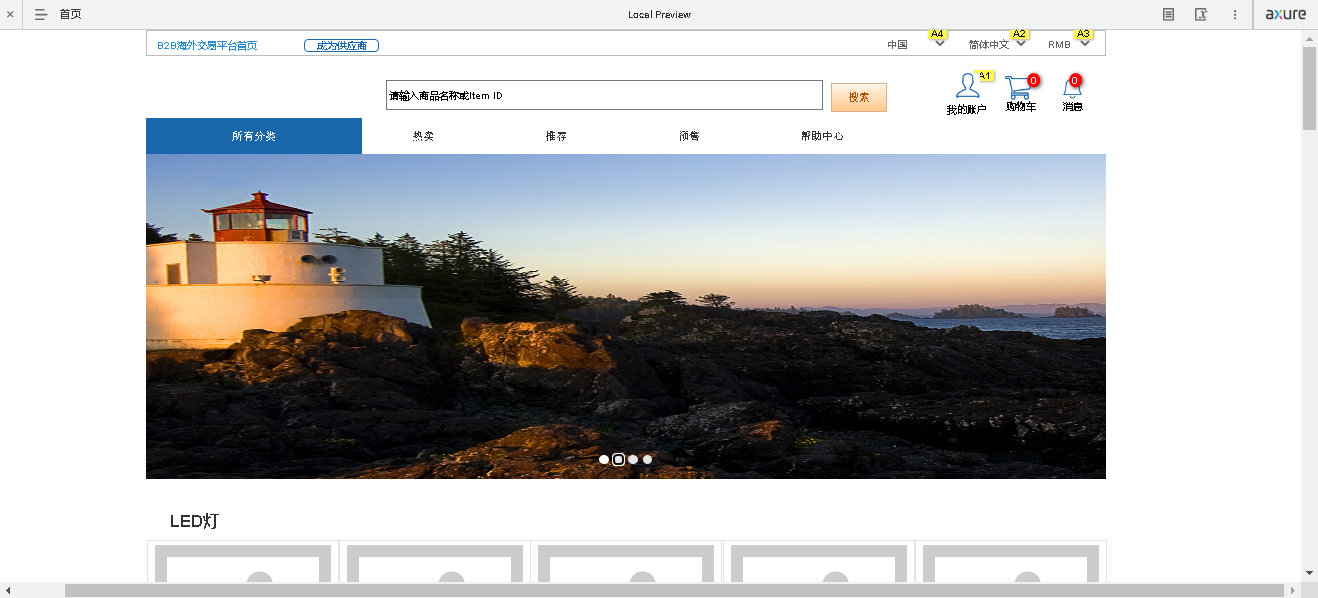Click the horizontal scrollbar left arrow

8,590
